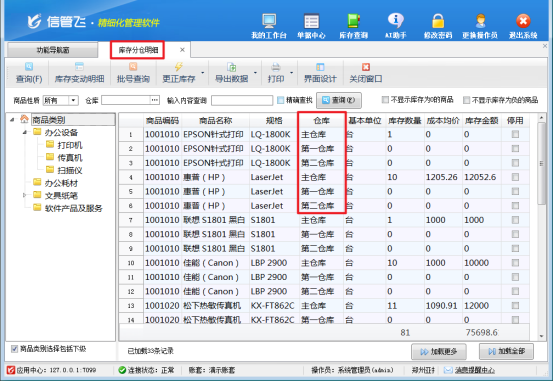Image resolution: width=554 pixels, height=381 pixels.
Task: Click the 库存查询 header icon
Action: click(354, 21)
